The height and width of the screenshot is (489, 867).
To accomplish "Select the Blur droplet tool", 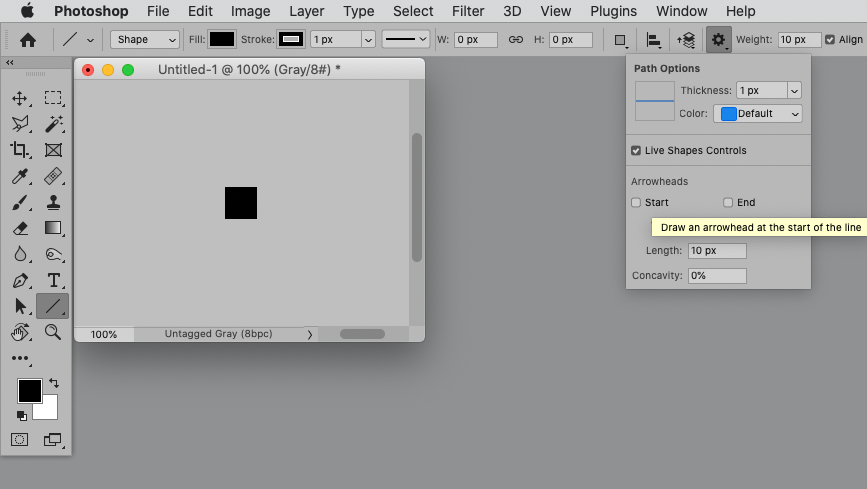I will (x=20, y=254).
